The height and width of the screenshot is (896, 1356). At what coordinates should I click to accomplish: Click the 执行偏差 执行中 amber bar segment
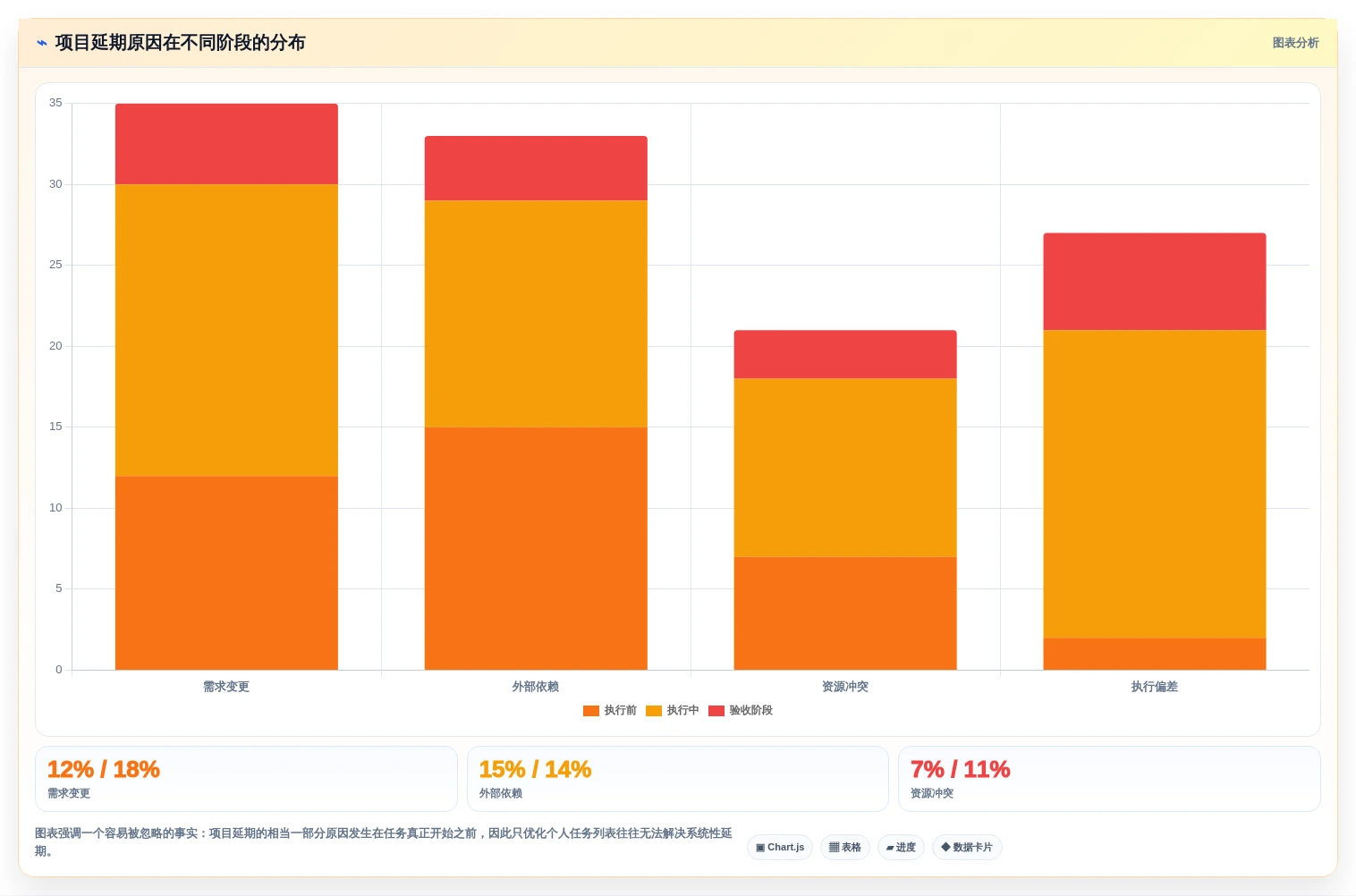click(1155, 484)
